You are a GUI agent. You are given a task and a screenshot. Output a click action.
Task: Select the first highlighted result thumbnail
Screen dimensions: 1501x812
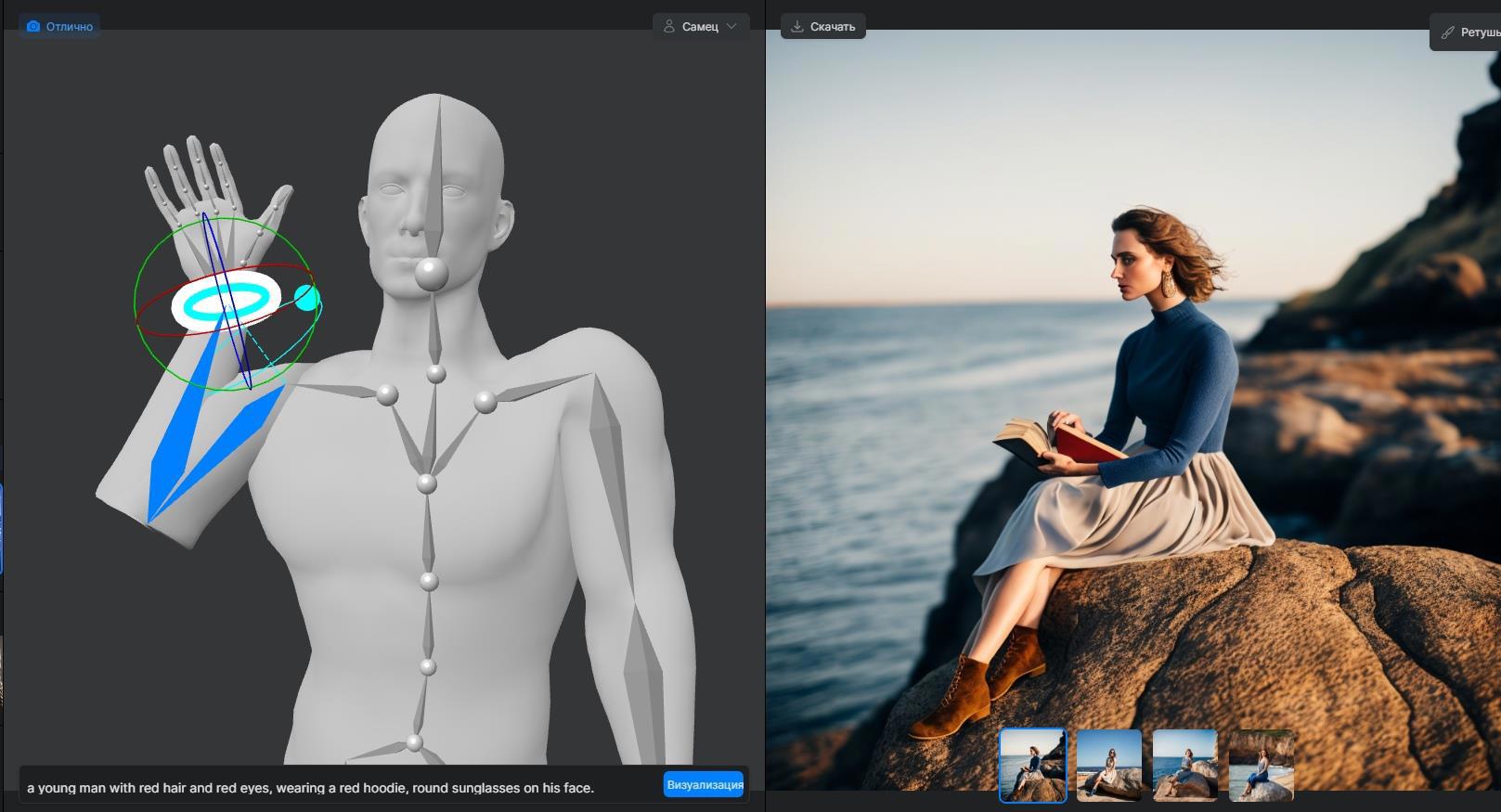[1032, 765]
